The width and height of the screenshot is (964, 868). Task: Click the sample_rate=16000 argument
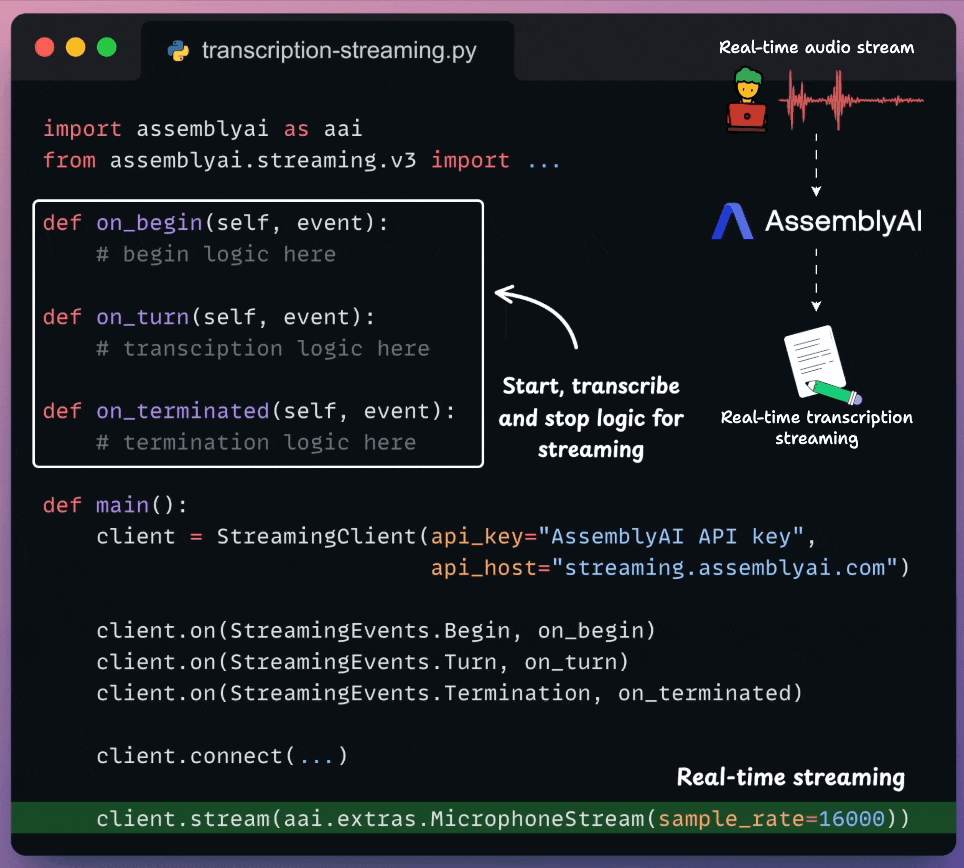pos(772,819)
